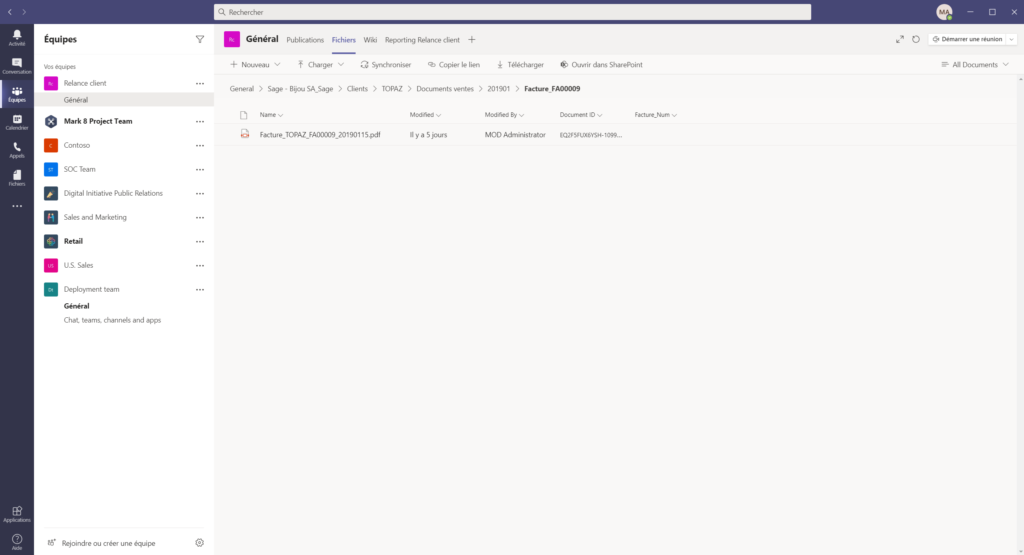Select the Mark 8 Project Team
1024x555 pixels.
98,121
